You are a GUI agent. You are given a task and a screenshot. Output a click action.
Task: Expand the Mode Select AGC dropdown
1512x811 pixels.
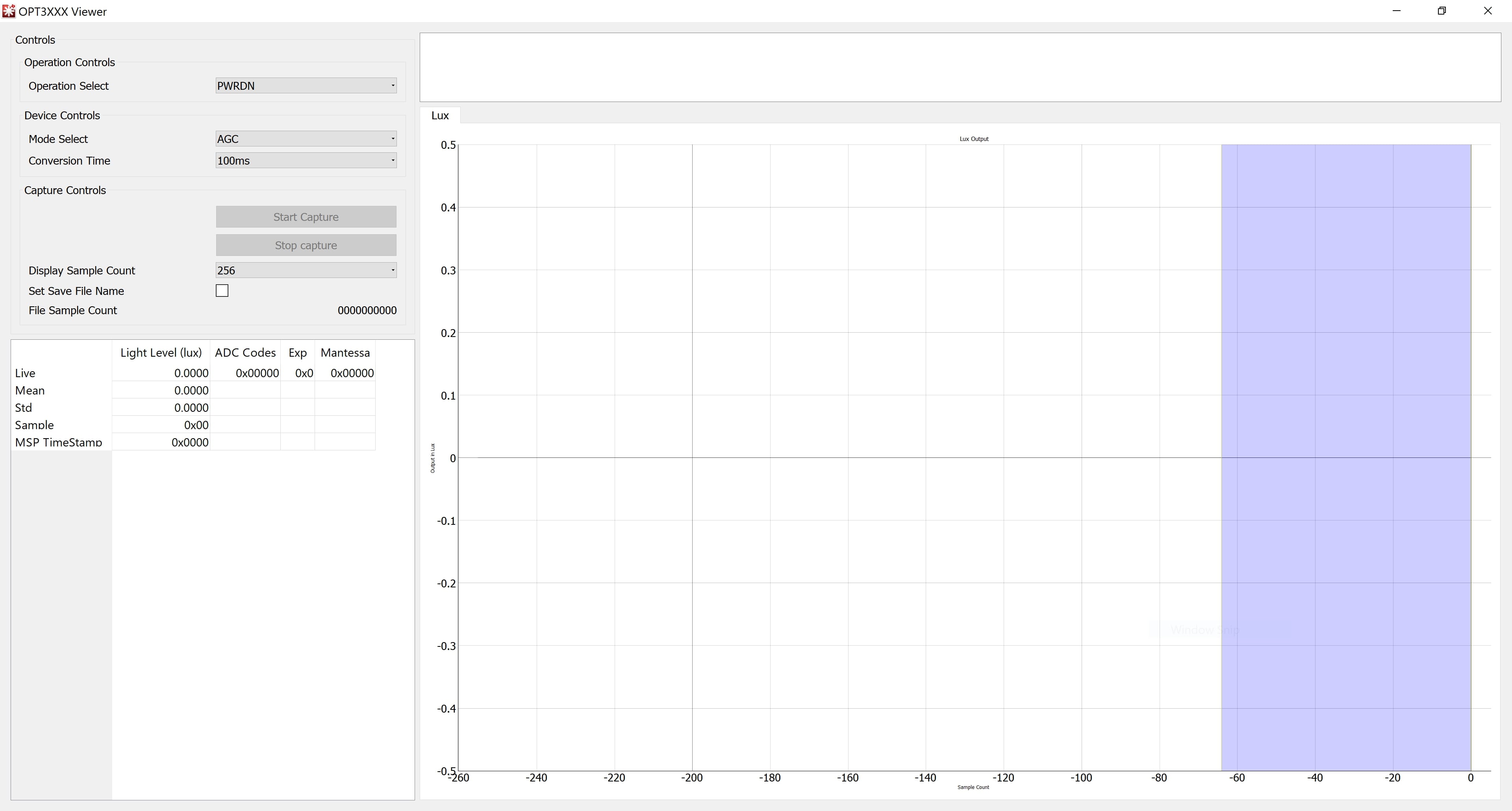[306, 139]
